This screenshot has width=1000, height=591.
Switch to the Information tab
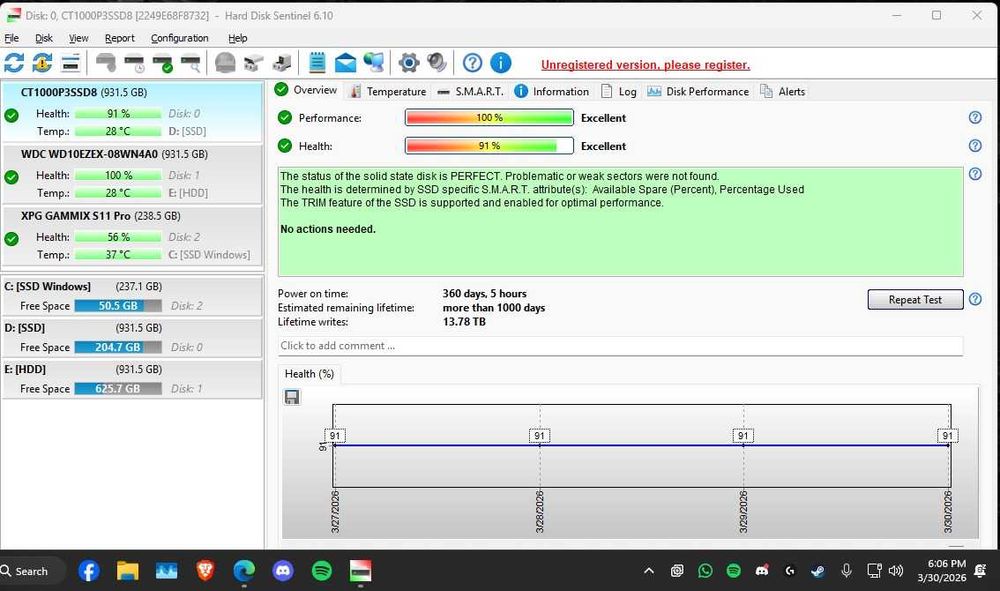coord(552,91)
